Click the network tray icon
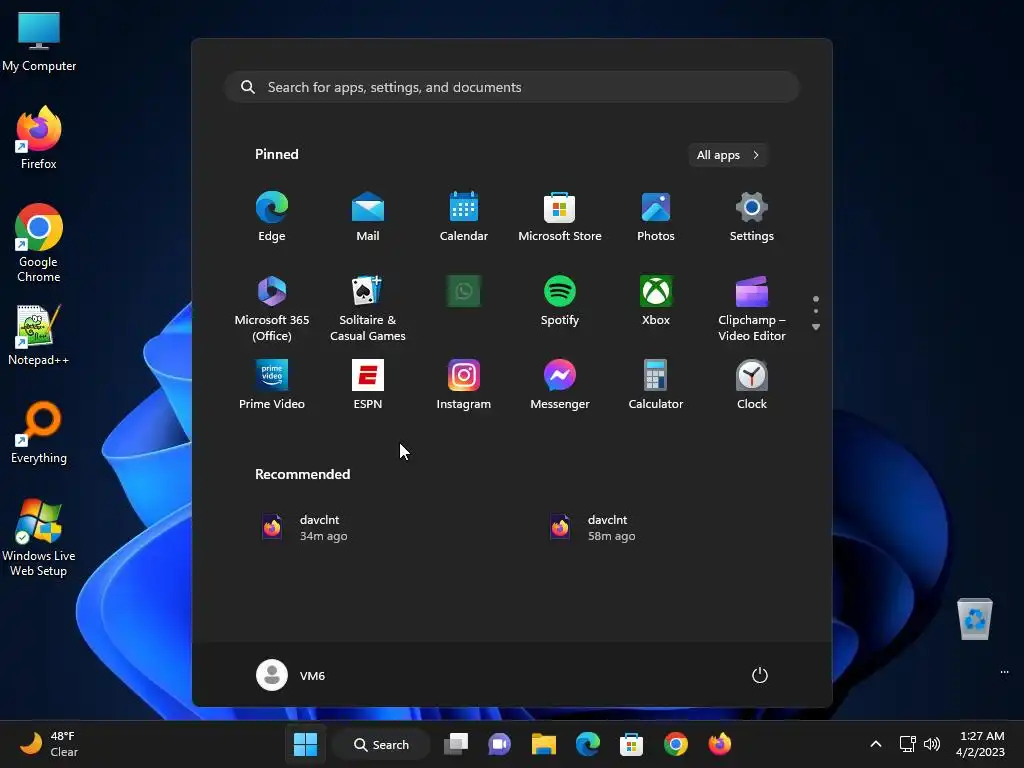This screenshot has width=1024, height=768. [907, 744]
